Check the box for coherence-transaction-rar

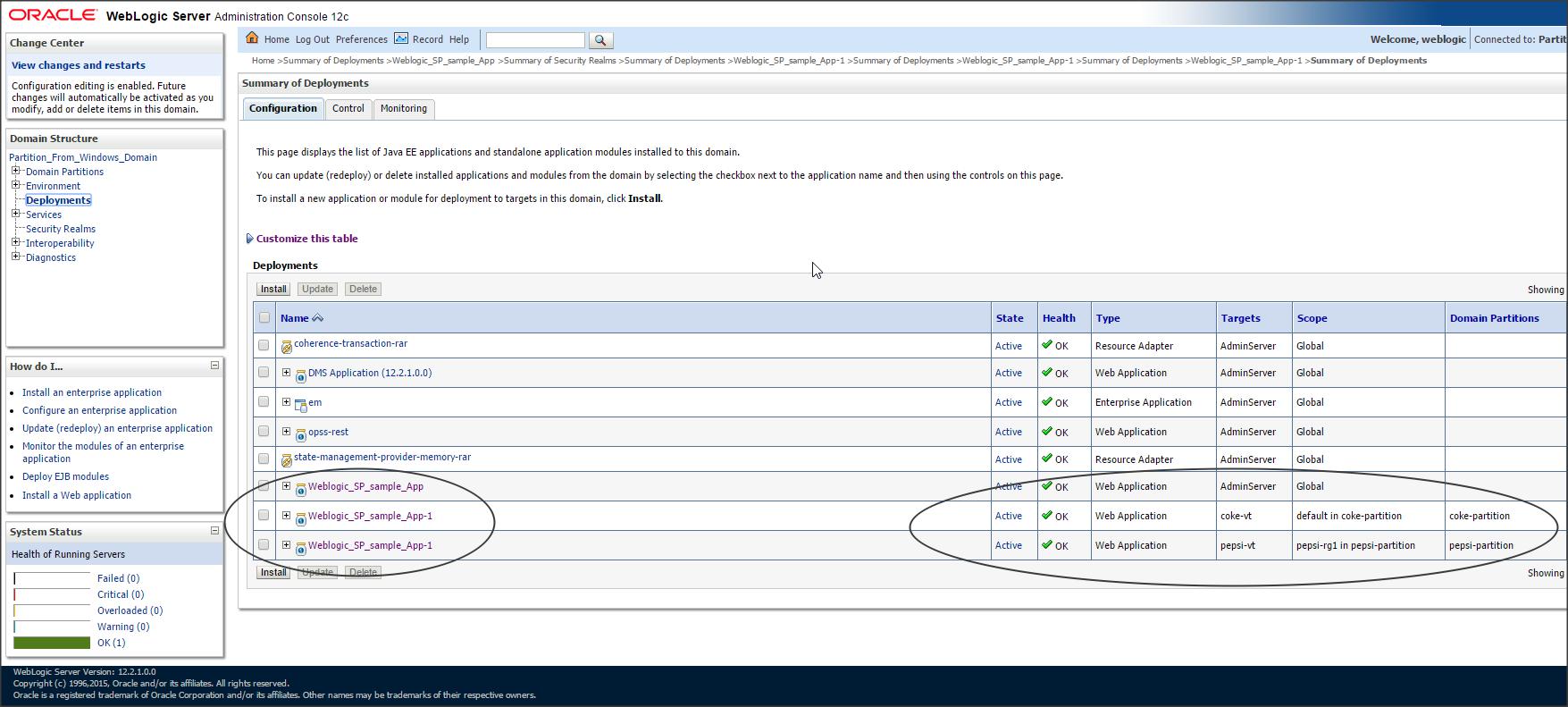pos(264,345)
